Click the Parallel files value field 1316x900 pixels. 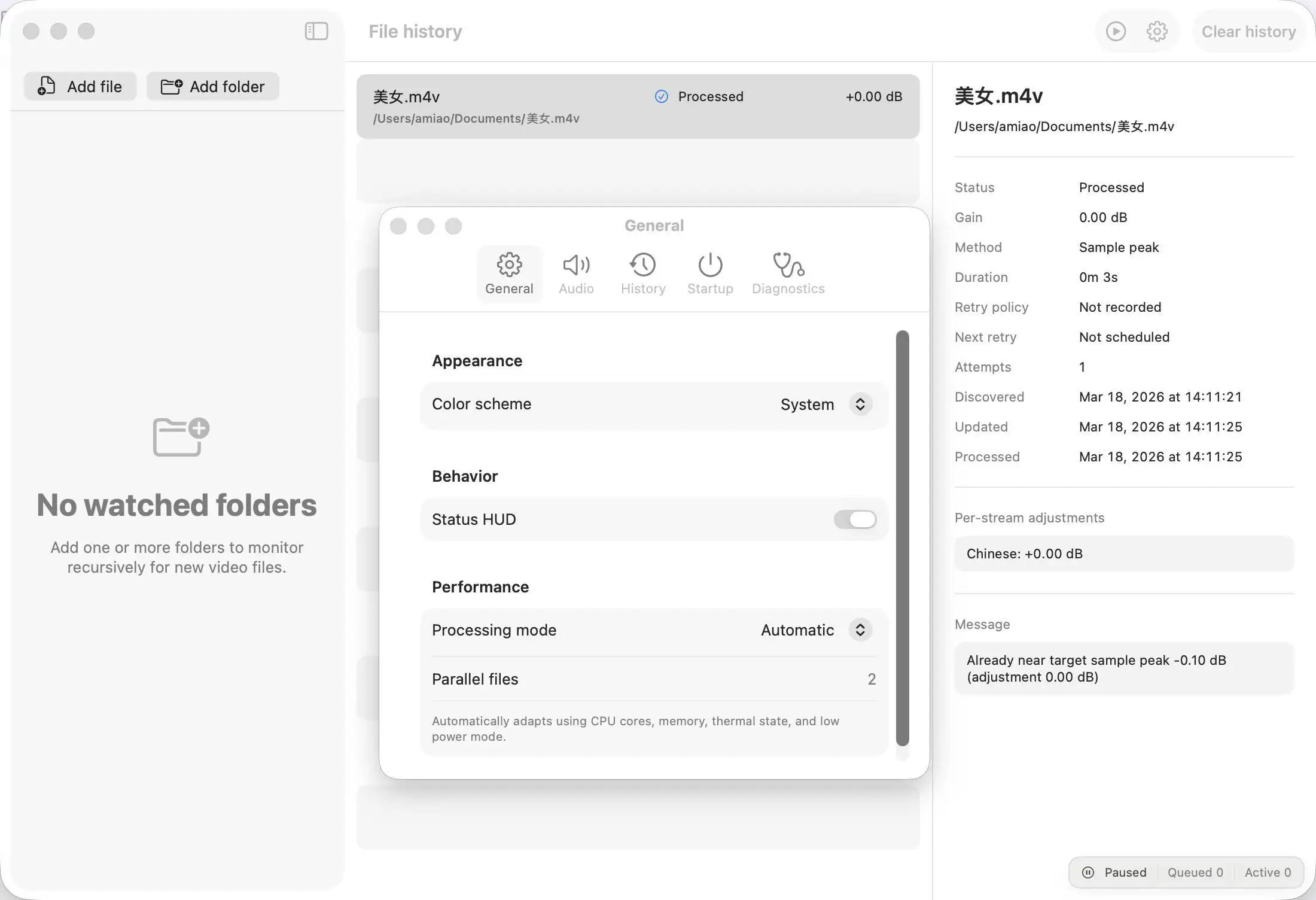[872, 679]
